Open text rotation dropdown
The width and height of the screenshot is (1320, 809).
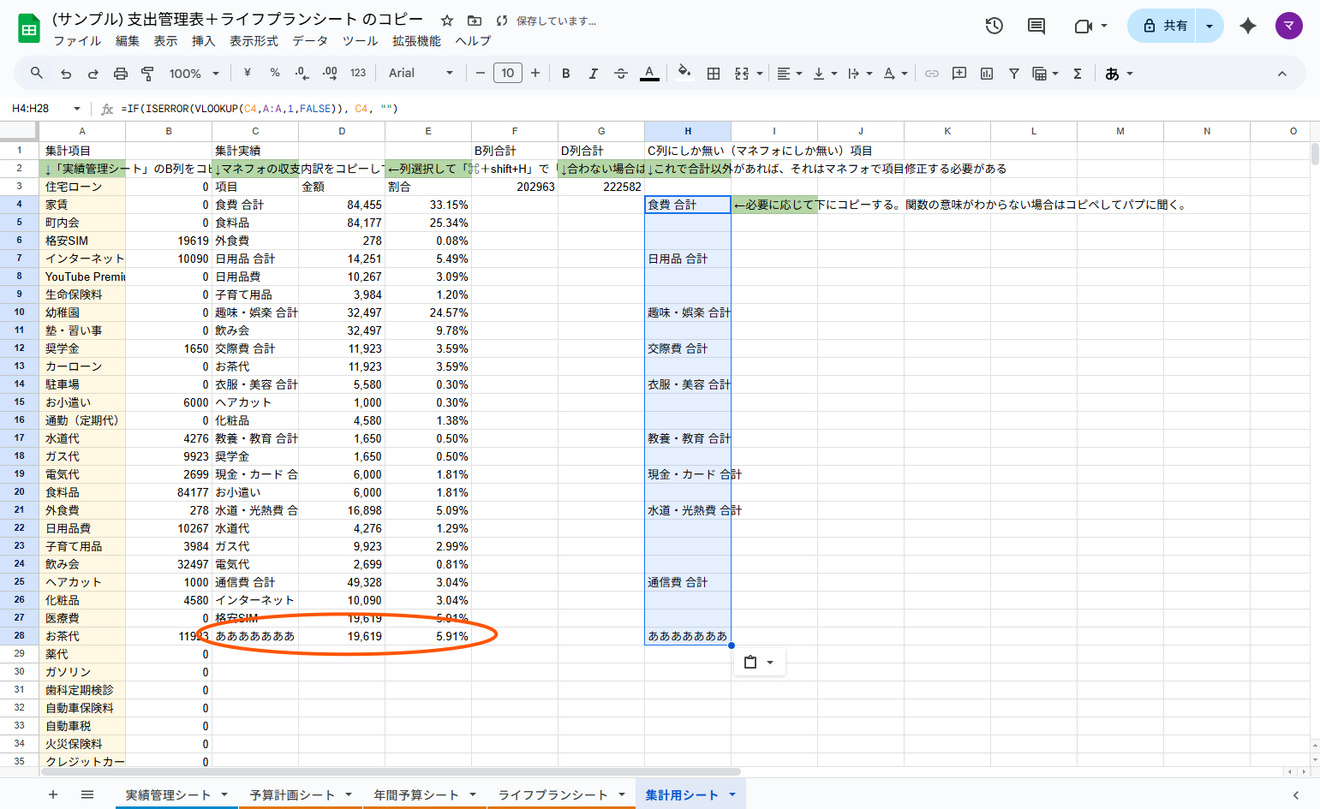click(x=894, y=73)
